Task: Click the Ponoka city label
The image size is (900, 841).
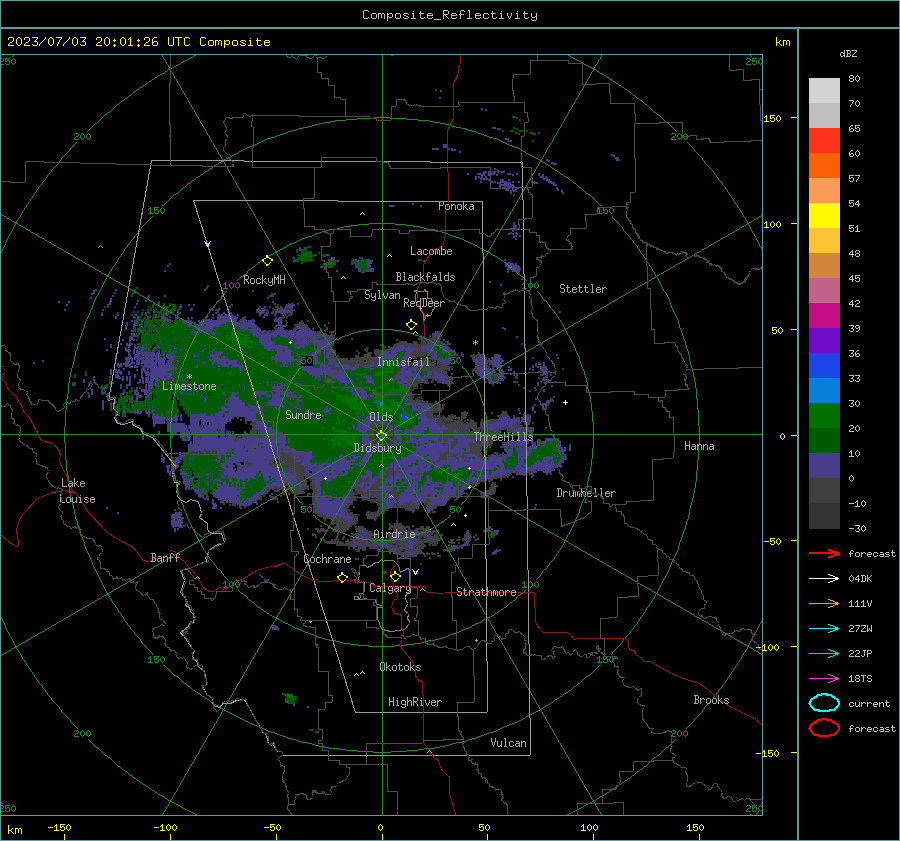Action: point(456,206)
